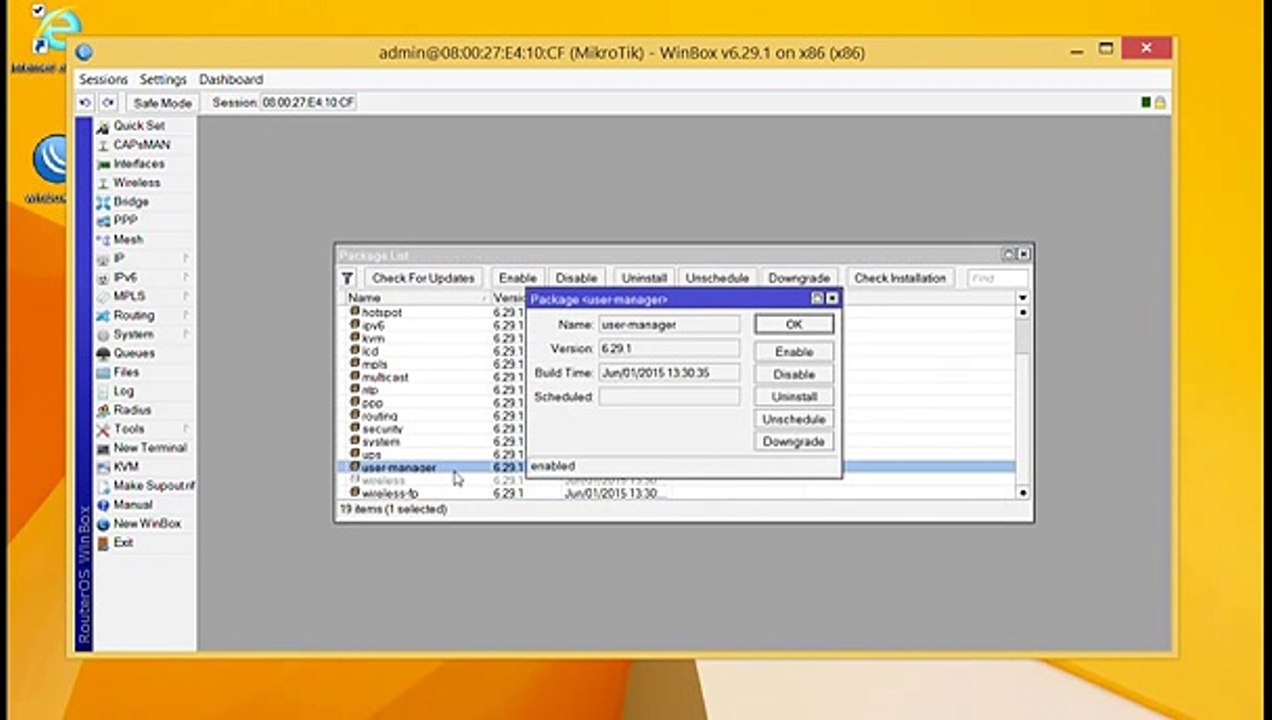Open the Files menu entry
1272x720 pixels.
(126, 372)
